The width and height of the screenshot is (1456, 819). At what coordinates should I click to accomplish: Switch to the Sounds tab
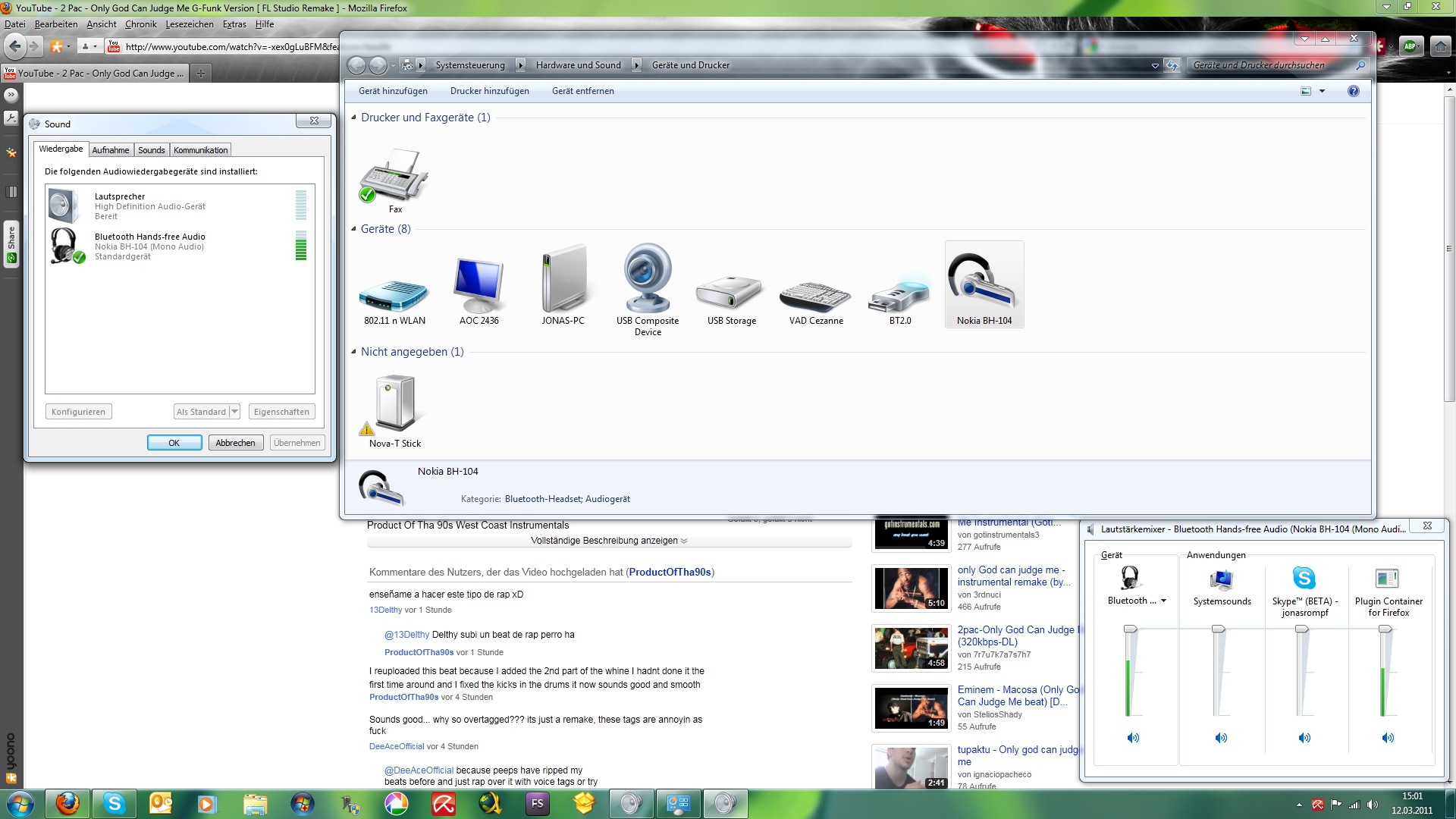tap(152, 150)
